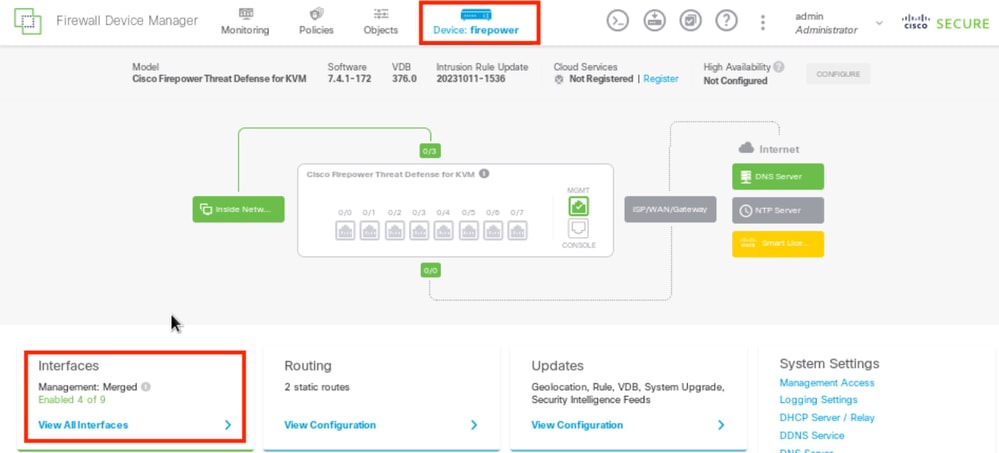Click the High Availability CONFIGURE button
Image resolution: width=999 pixels, height=453 pixels.
[838, 74]
